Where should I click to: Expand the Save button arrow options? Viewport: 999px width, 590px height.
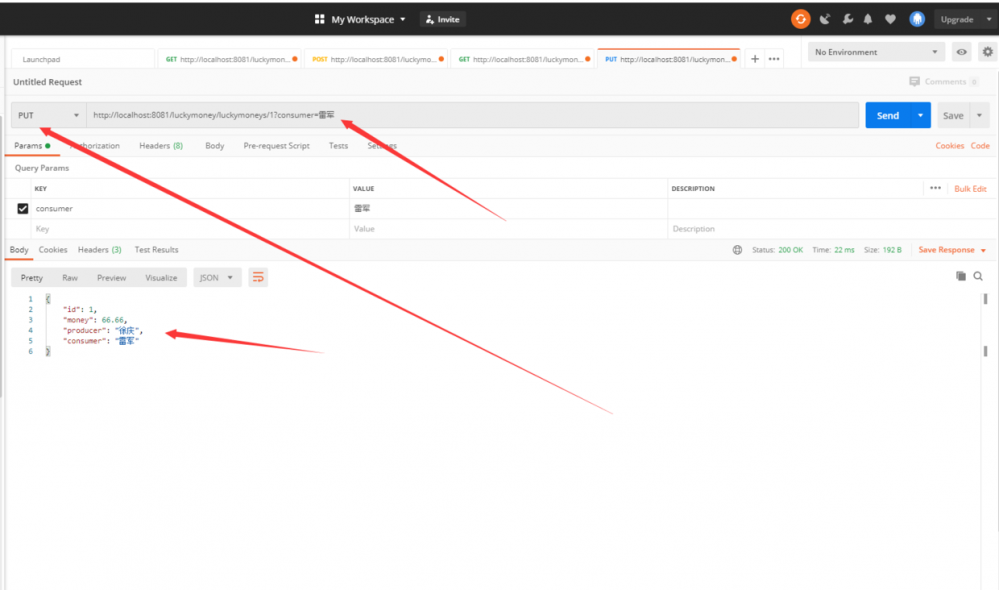point(979,115)
